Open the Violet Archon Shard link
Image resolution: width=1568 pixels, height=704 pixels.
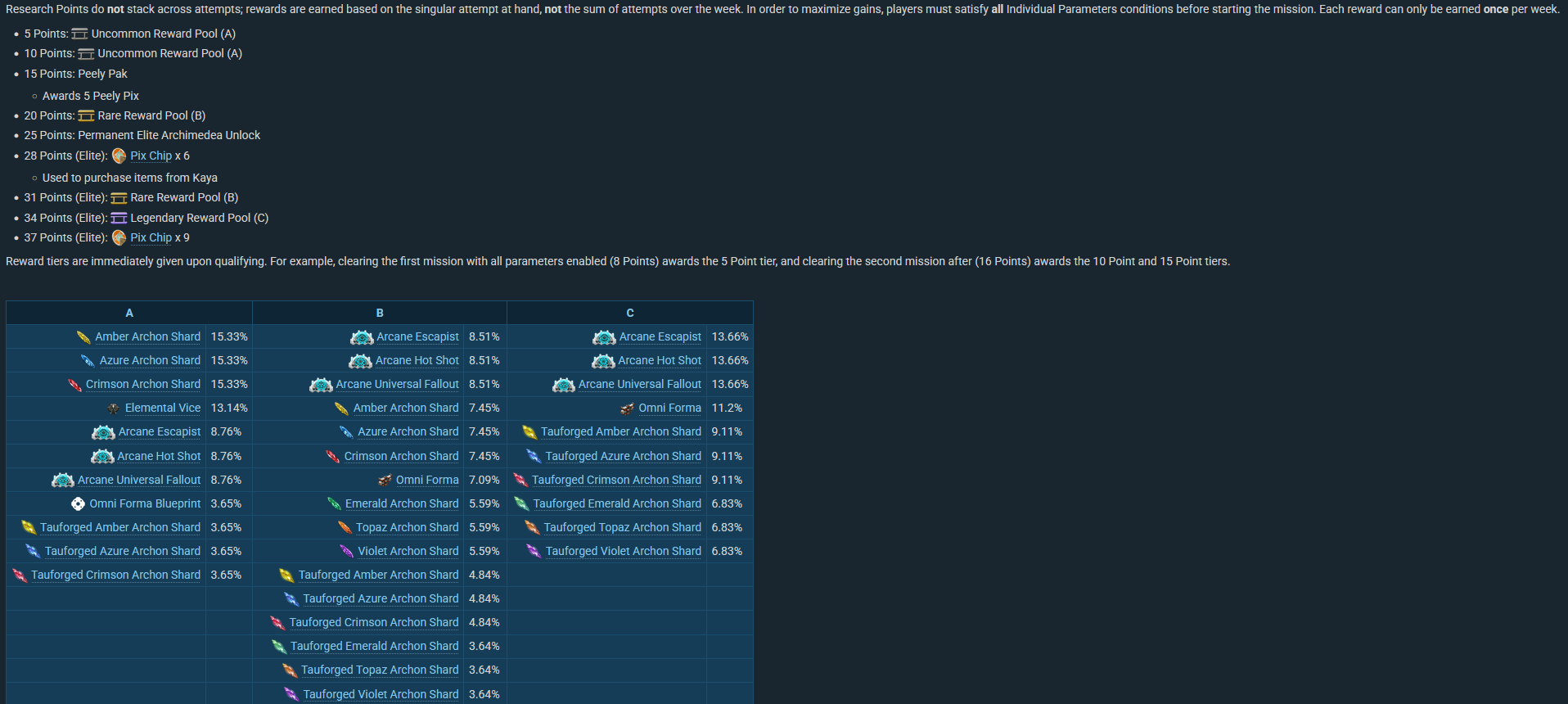click(x=408, y=551)
